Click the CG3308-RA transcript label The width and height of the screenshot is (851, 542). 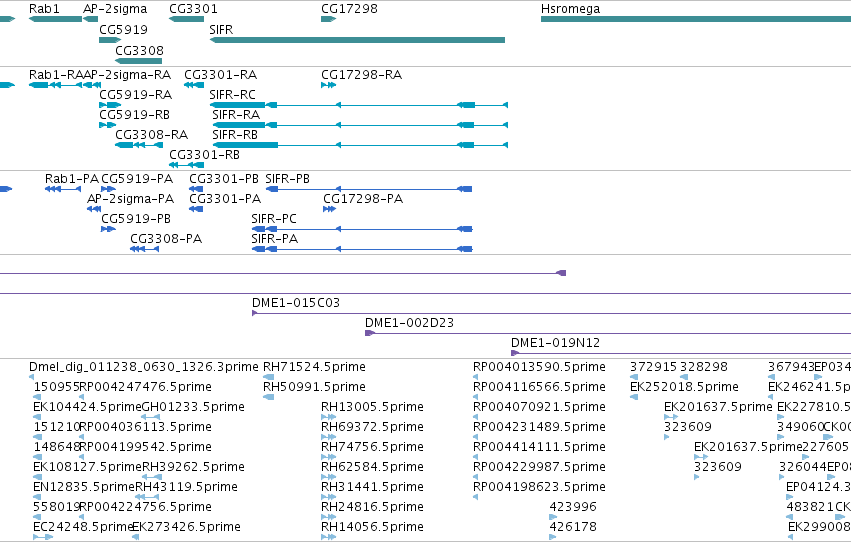point(151,135)
